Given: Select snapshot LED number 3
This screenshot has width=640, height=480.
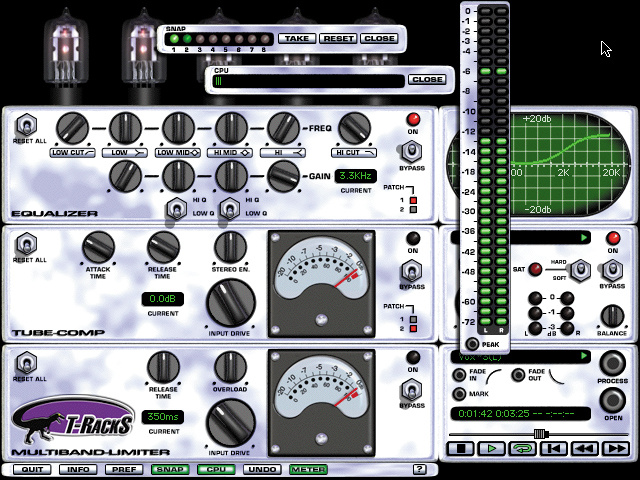Looking at the screenshot, I should pos(200,39).
